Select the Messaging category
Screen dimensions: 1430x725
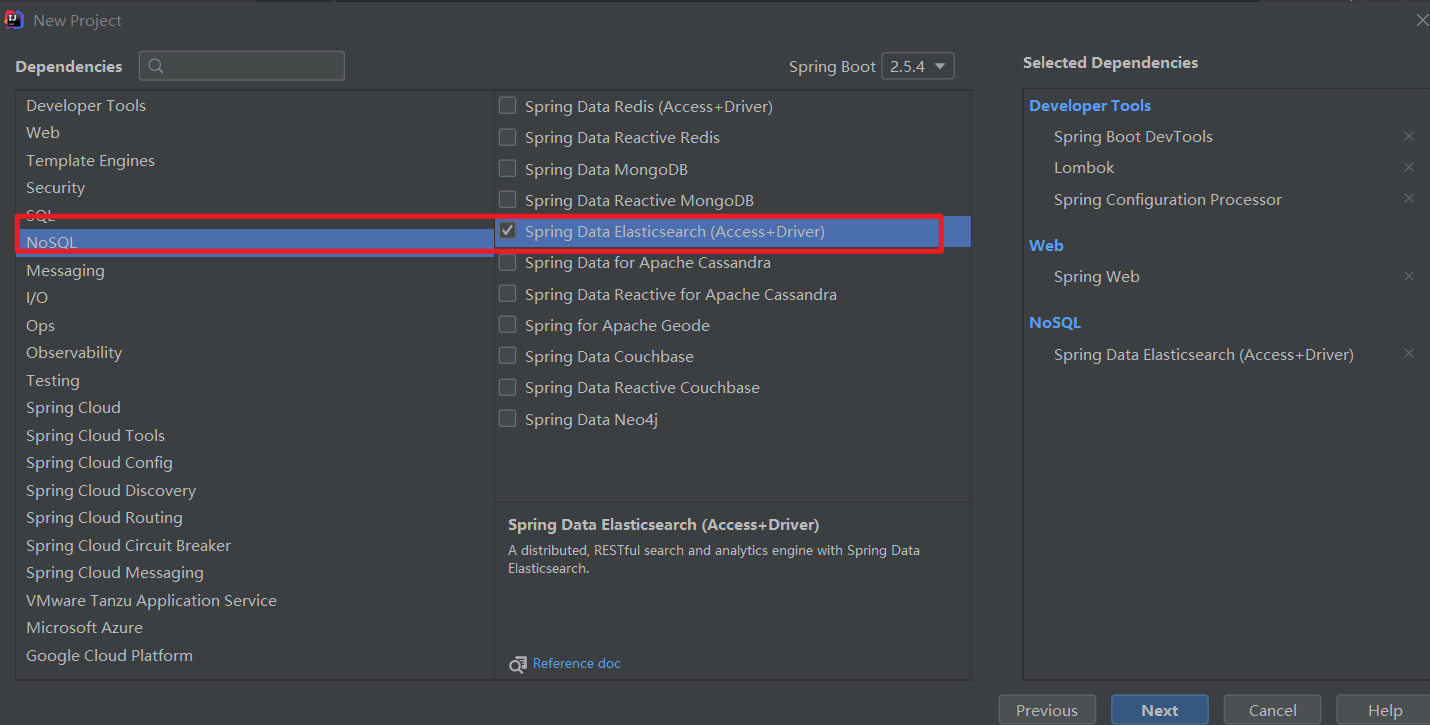pos(65,271)
